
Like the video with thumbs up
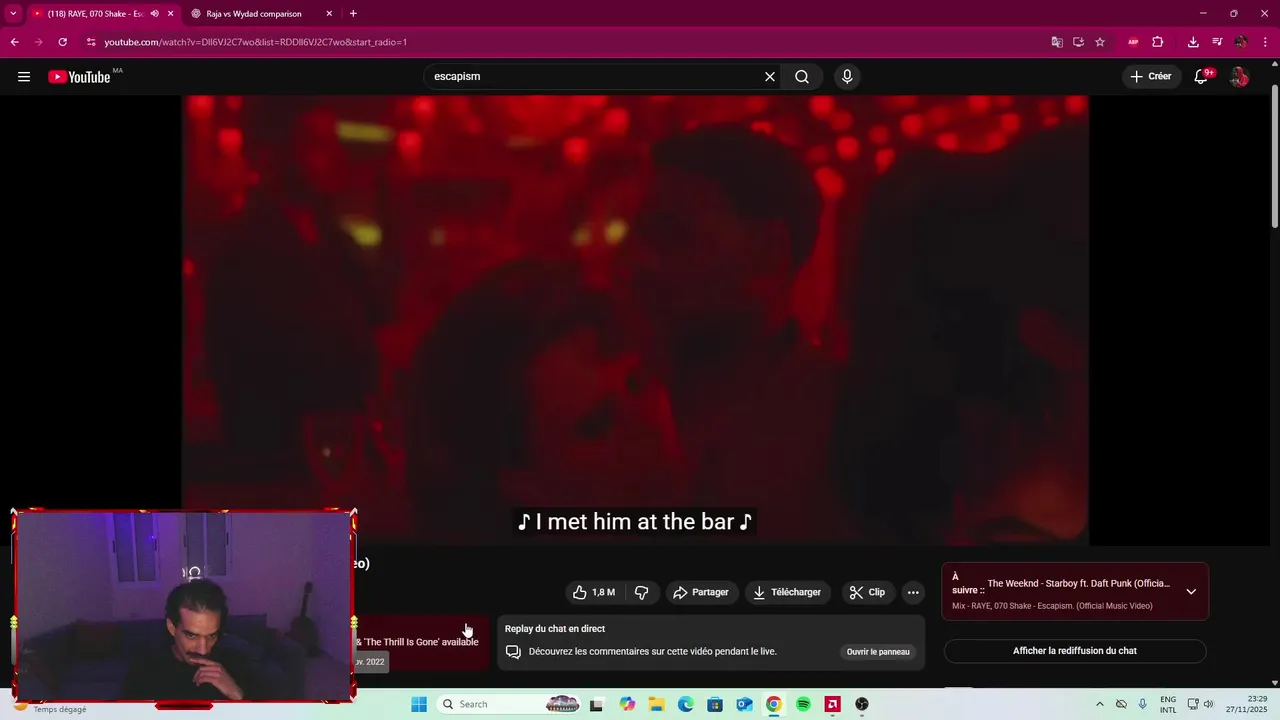[594, 592]
